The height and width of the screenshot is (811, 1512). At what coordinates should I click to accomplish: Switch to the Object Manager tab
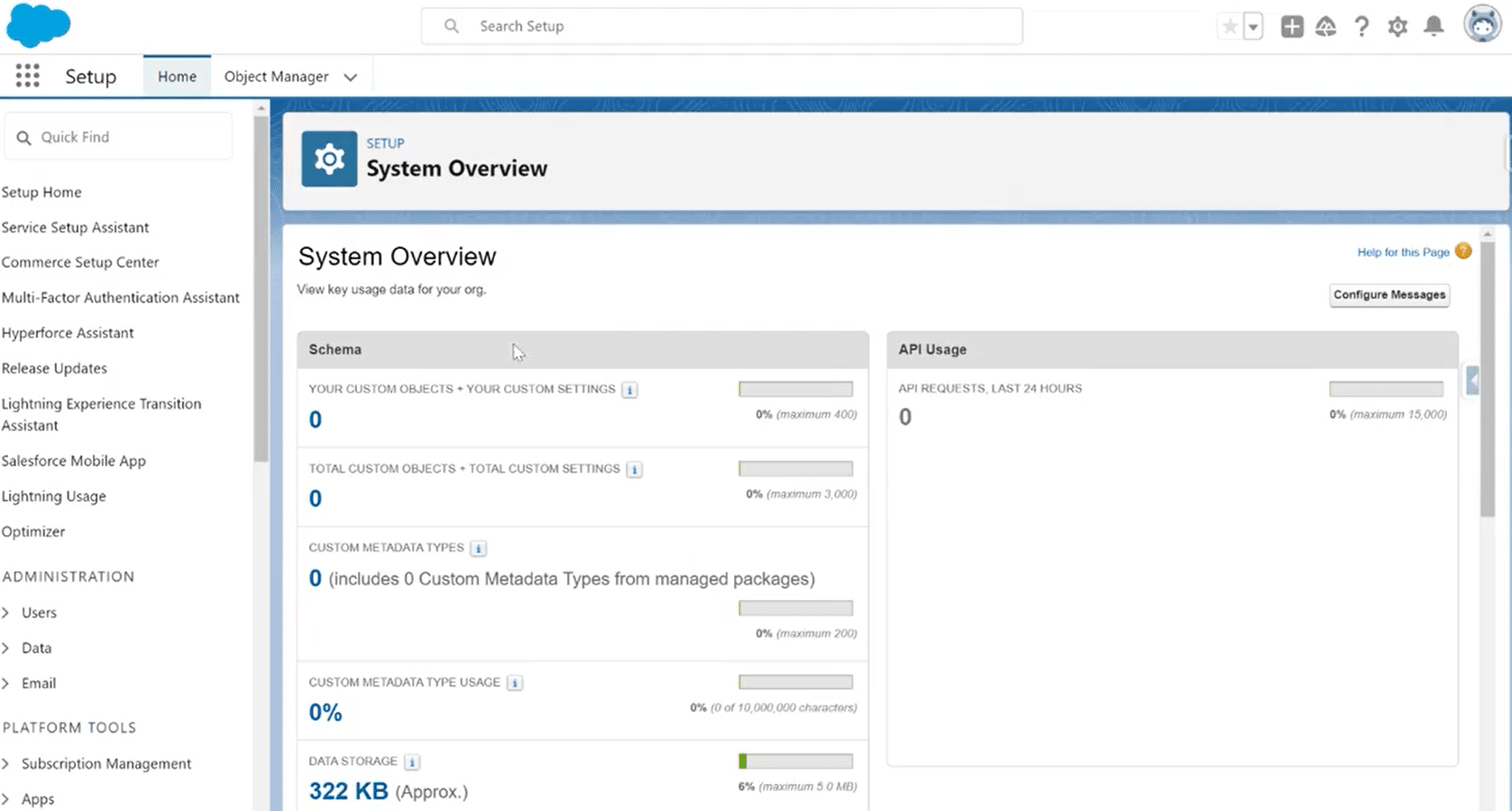click(x=276, y=76)
